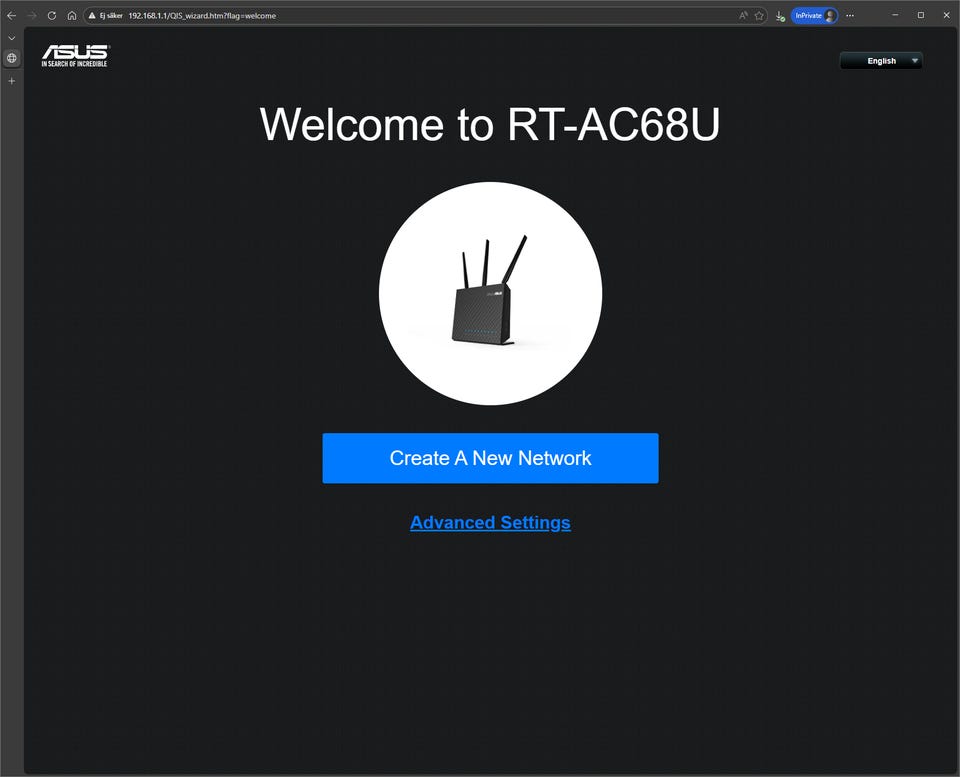Select the current tab with globe icon
This screenshot has height=777, width=960.
tap(11, 58)
